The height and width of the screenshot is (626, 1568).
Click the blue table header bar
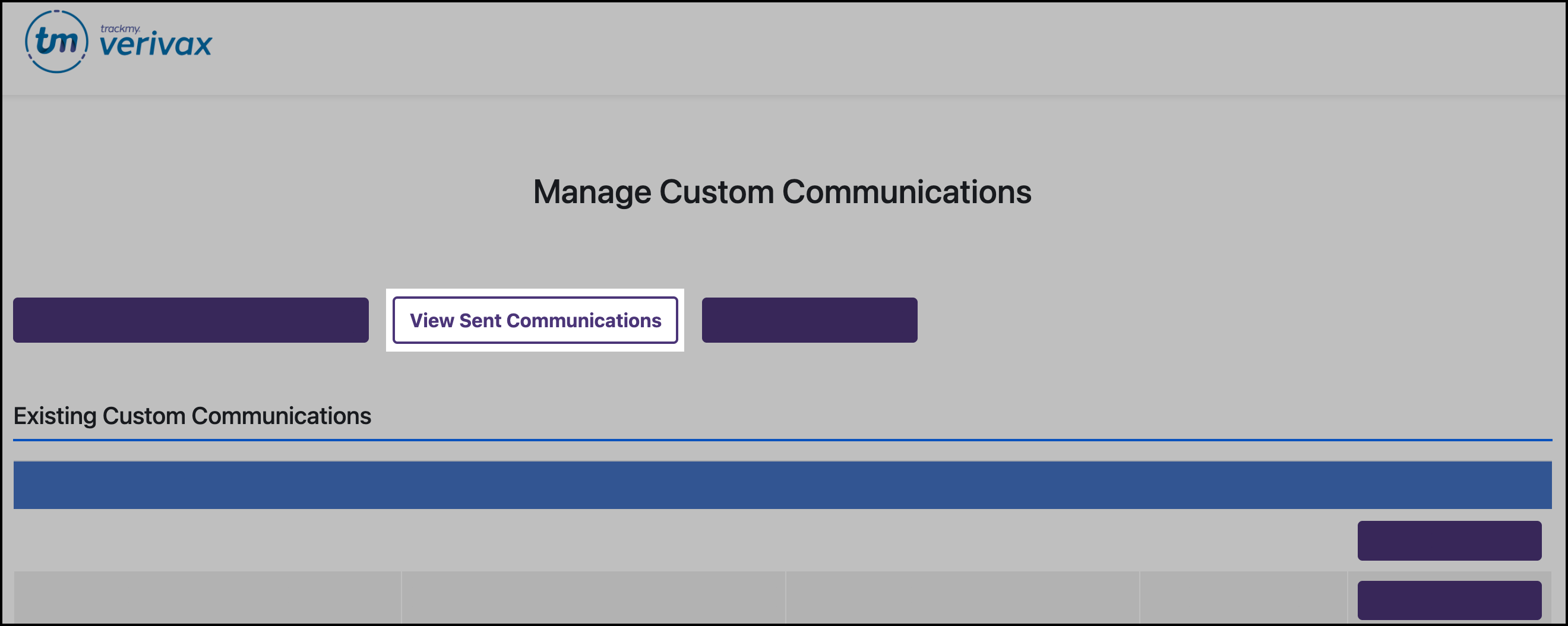click(784, 484)
